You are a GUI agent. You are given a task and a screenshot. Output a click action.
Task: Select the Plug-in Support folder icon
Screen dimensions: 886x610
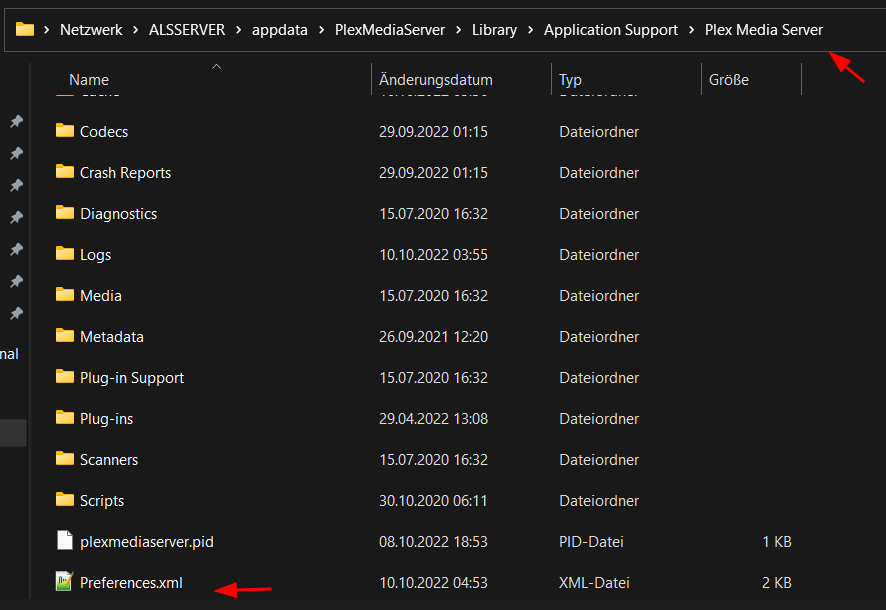point(65,377)
